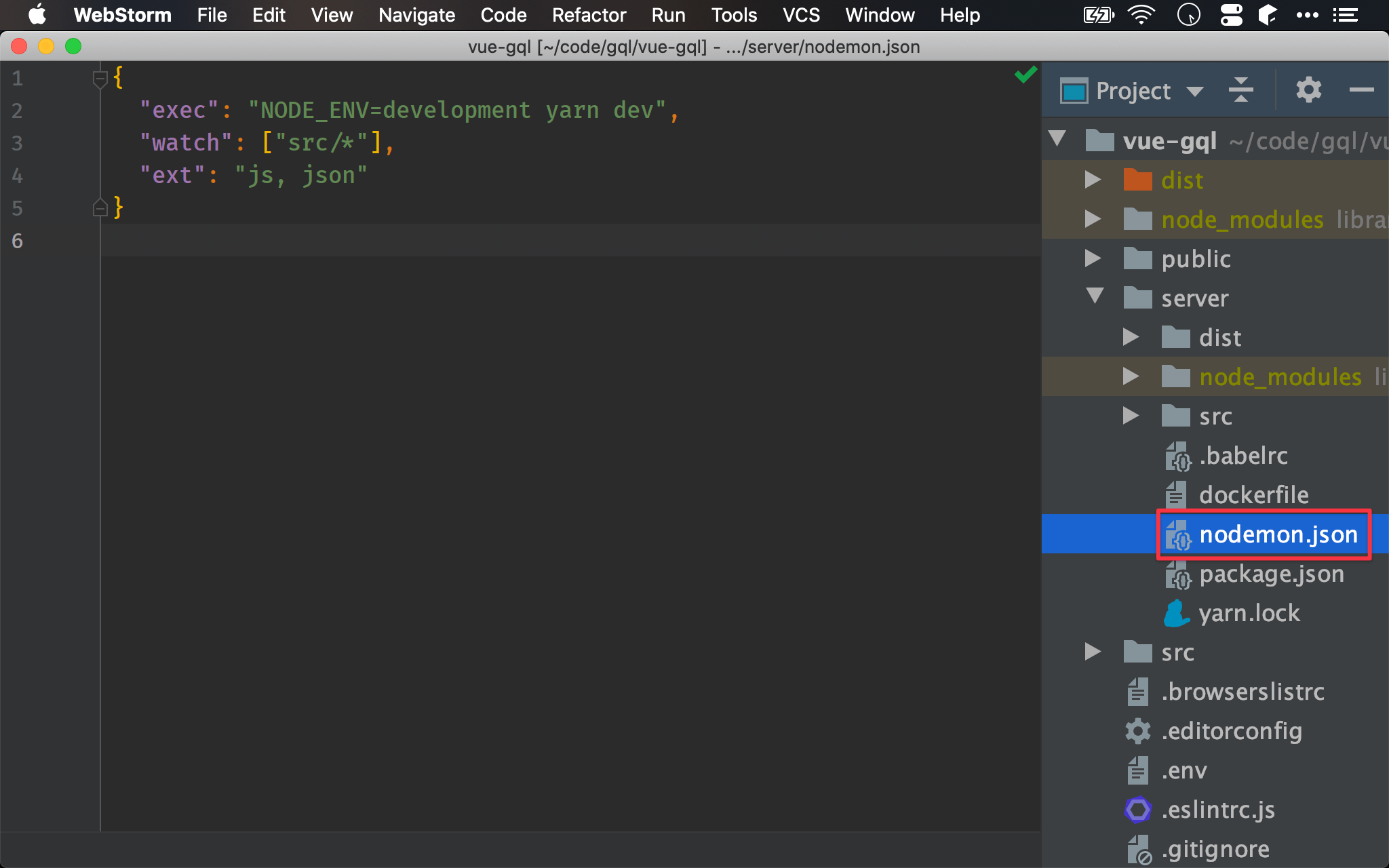The height and width of the screenshot is (868, 1389).
Task: Click the .env file icon
Action: tap(1138, 770)
